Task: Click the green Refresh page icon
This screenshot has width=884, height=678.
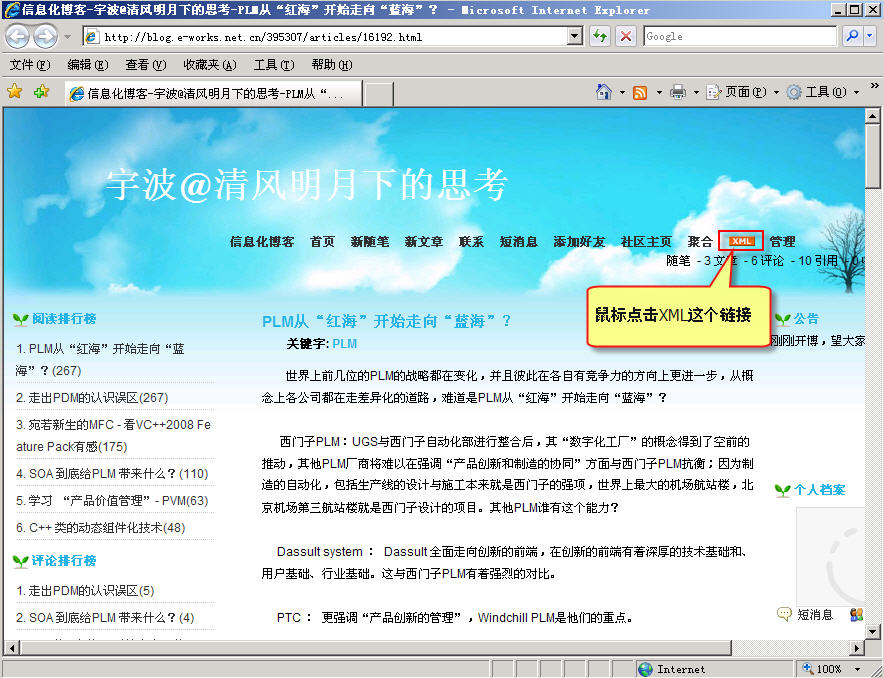Action: [x=600, y=37]
